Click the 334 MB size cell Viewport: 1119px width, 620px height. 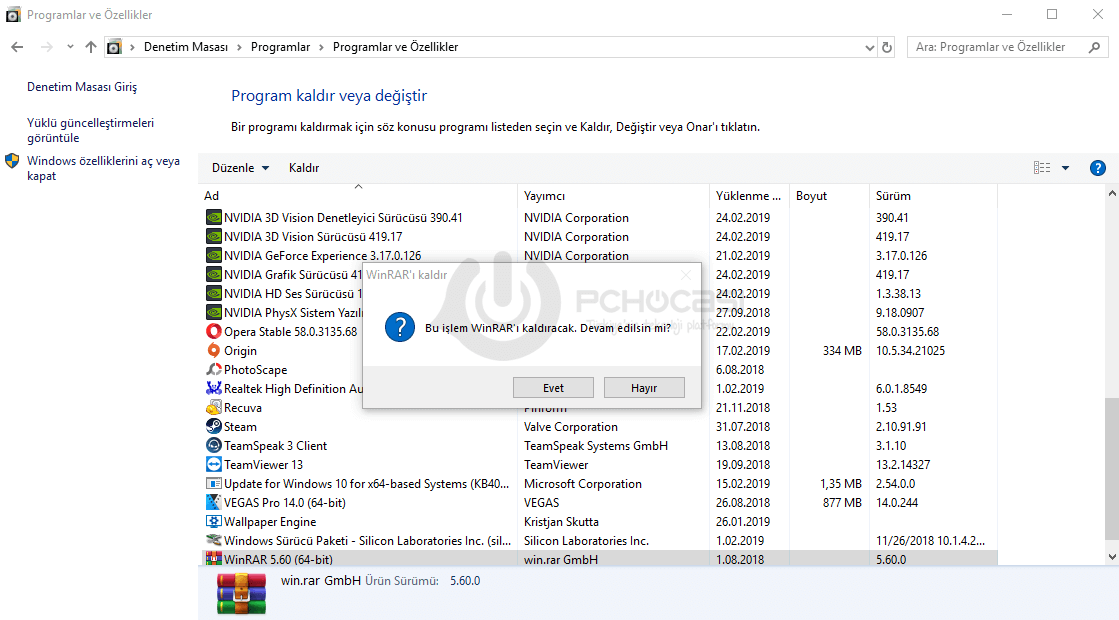(842, 350)
